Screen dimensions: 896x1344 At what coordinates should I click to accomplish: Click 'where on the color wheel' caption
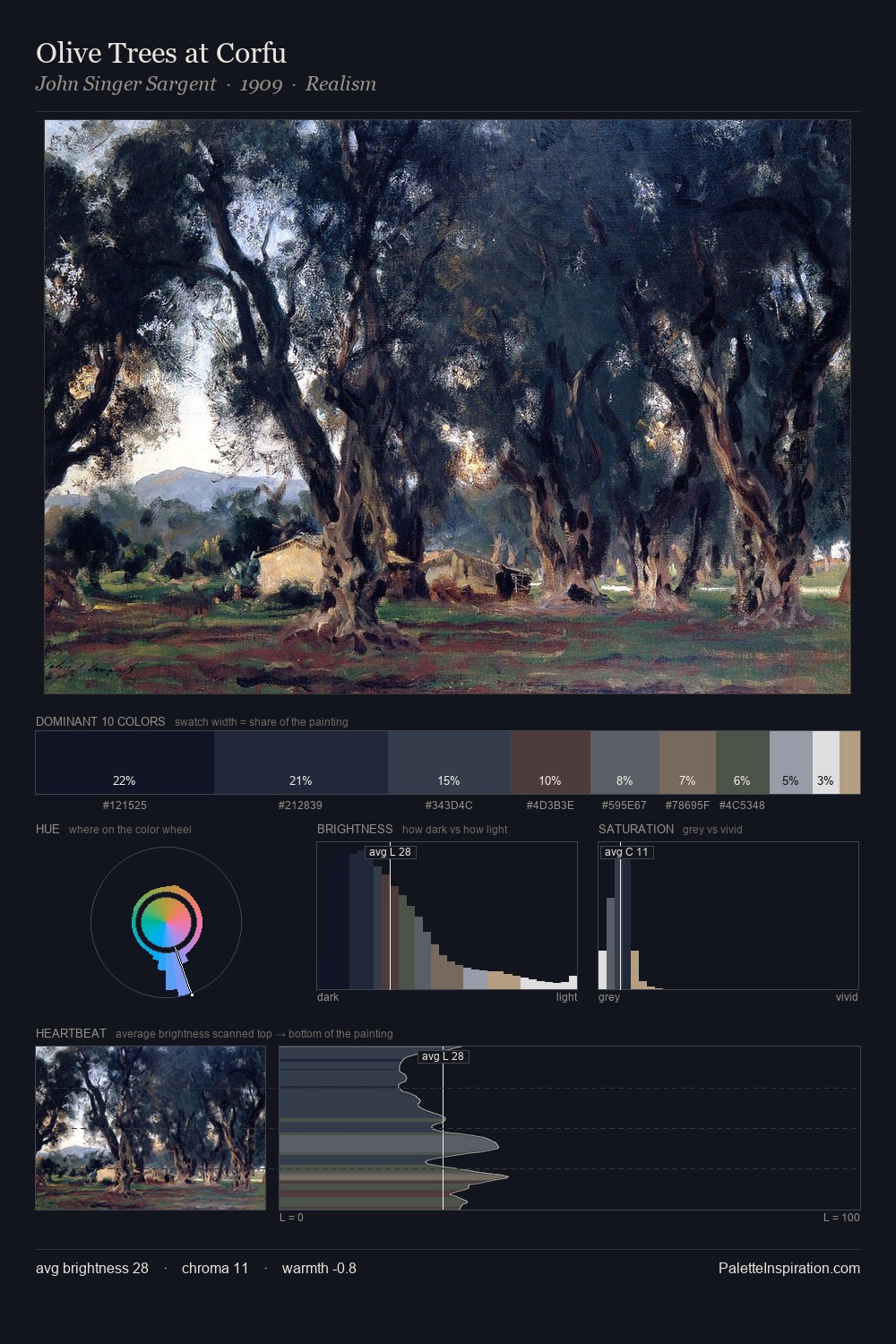[130, 830]
